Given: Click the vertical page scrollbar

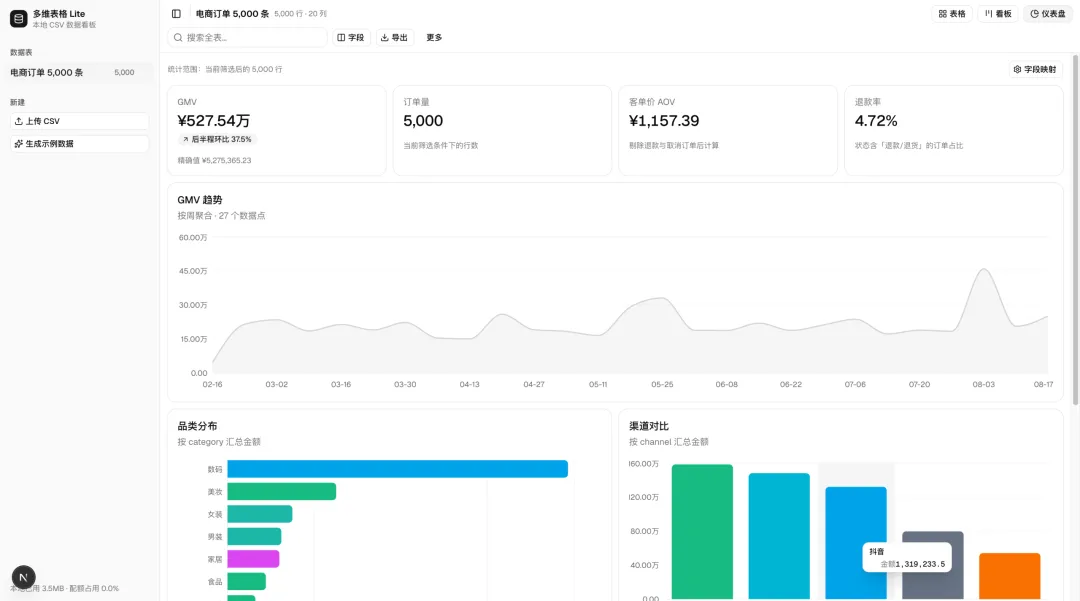Looking at the screenshot, I should (1075, 229).
